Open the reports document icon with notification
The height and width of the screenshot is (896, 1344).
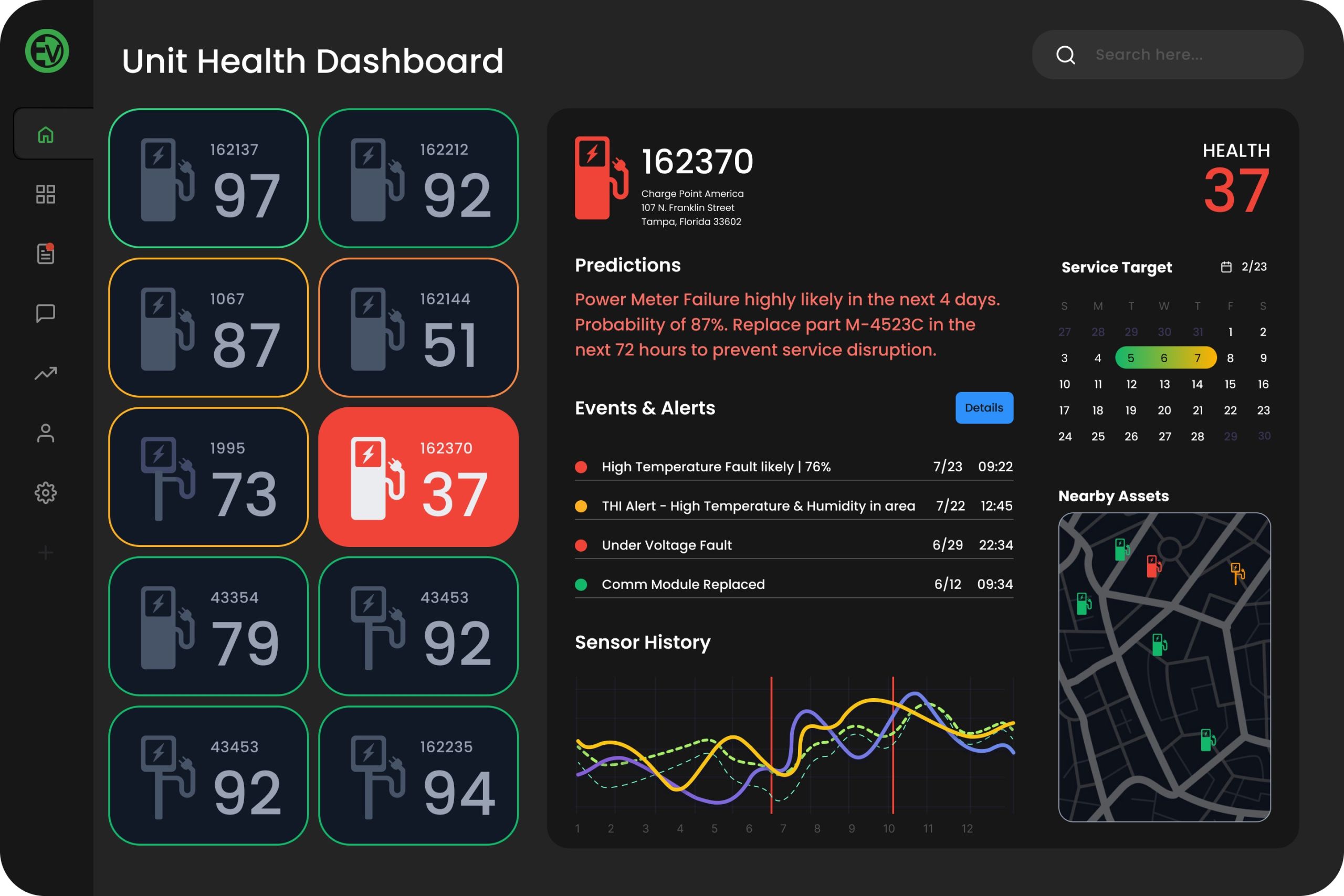[46, 253]
